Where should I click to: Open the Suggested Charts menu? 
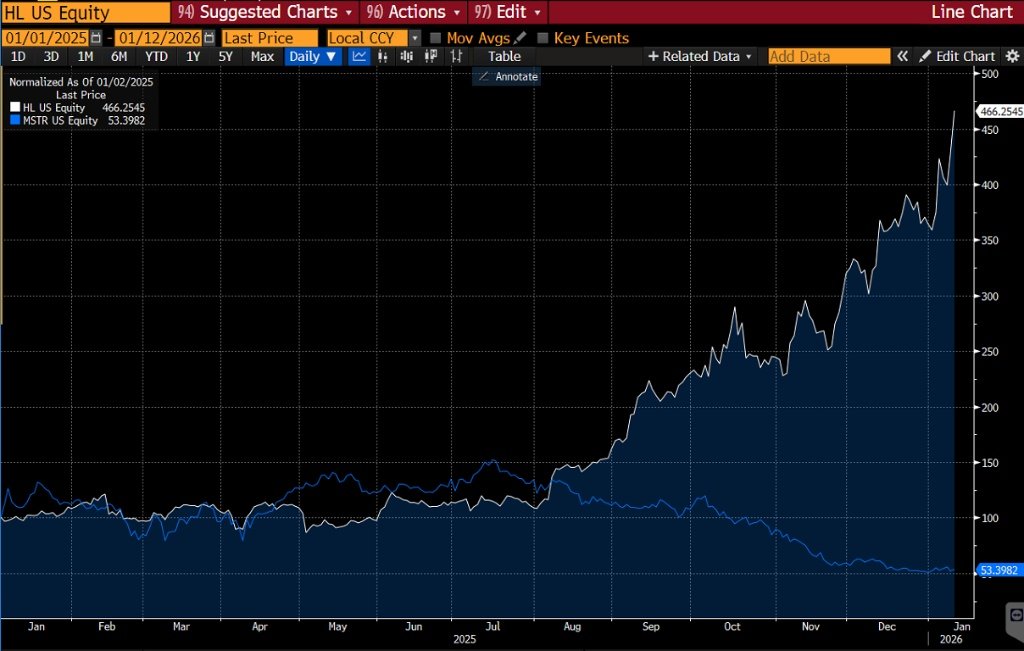pos(264,12)
